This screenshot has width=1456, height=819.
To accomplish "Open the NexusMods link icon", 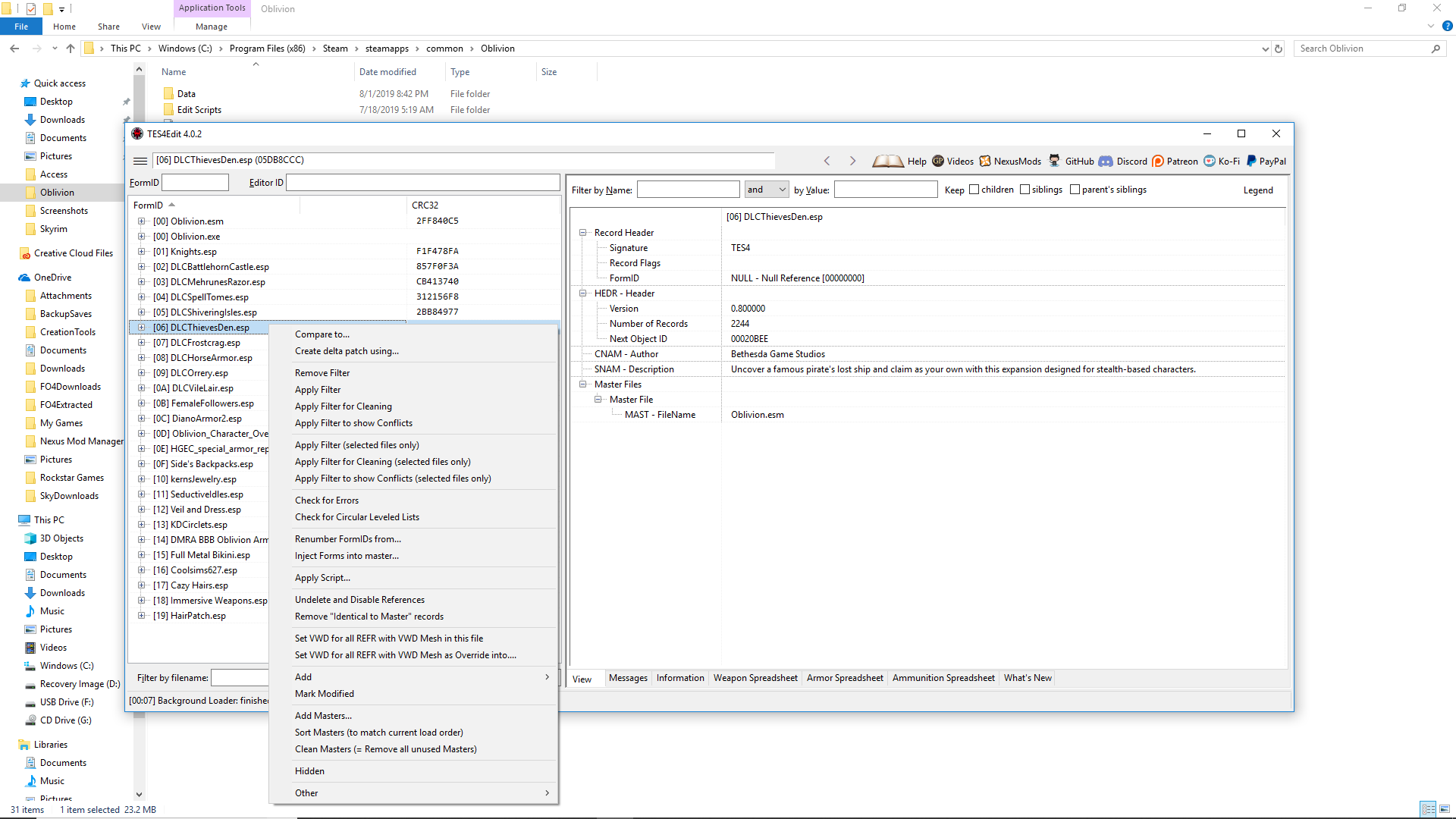I will [985, 161].
